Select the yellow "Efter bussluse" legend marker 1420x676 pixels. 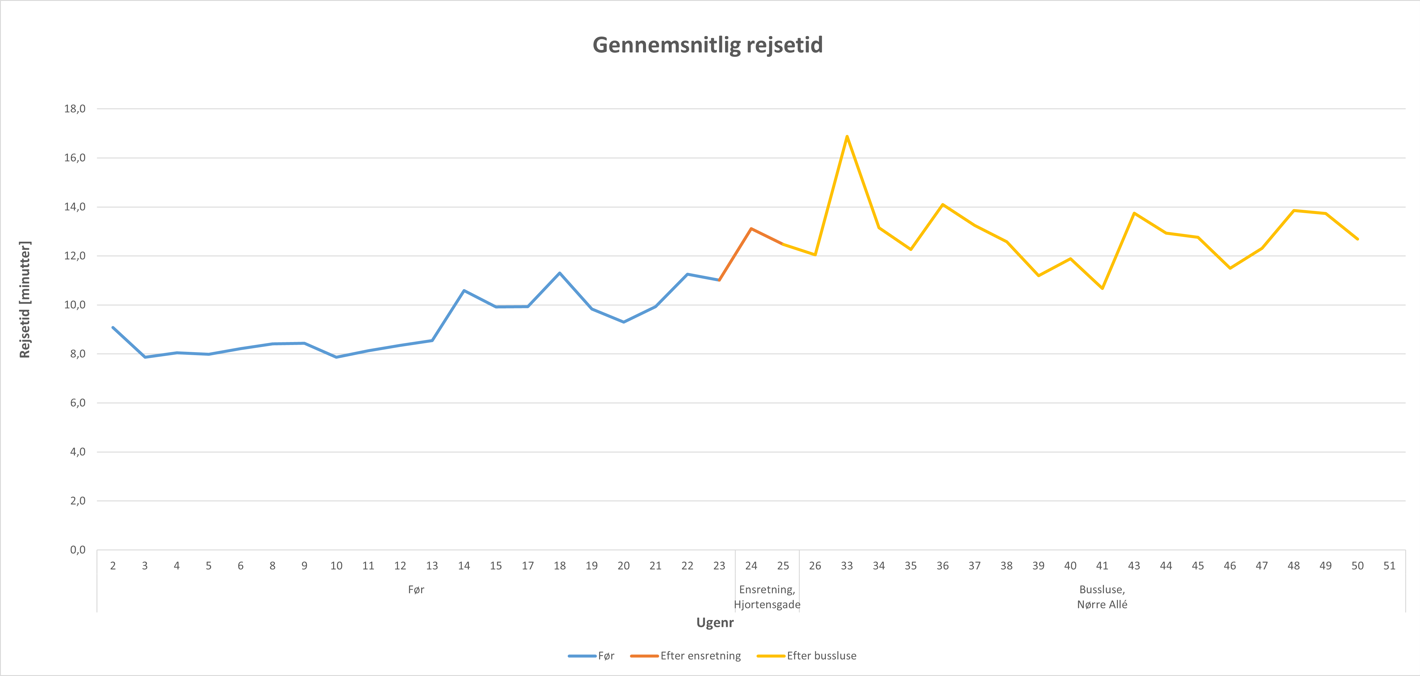[770, 656]
